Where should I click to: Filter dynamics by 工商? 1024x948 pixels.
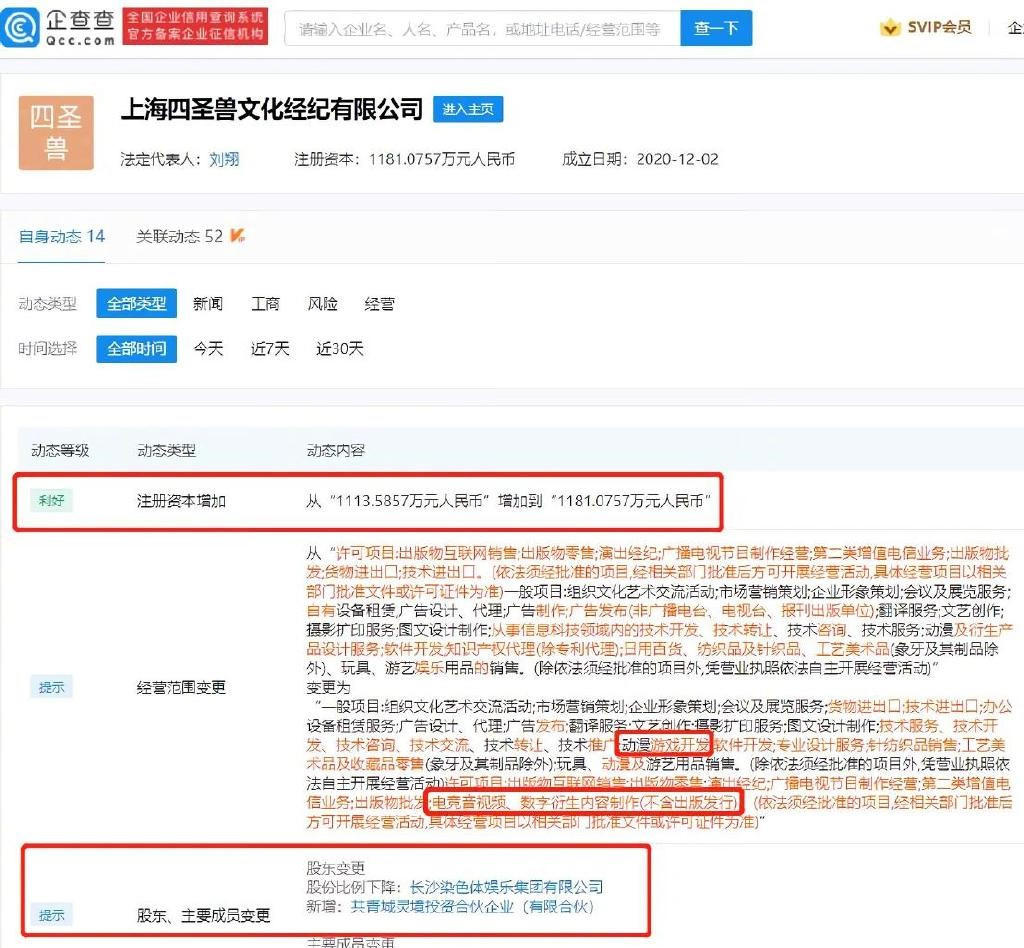[265, 304]
